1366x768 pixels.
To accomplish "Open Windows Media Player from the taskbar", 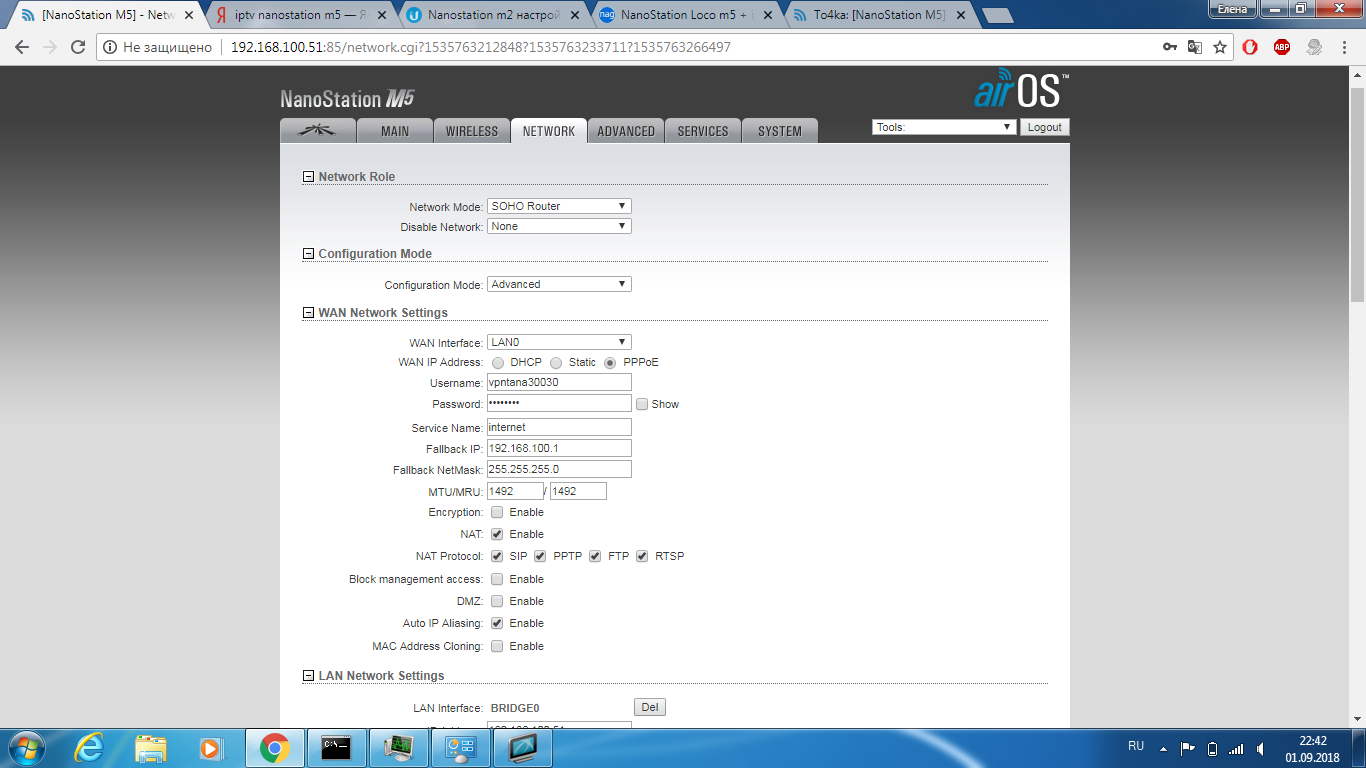I will pyautogui.click(x=211, y=747).
